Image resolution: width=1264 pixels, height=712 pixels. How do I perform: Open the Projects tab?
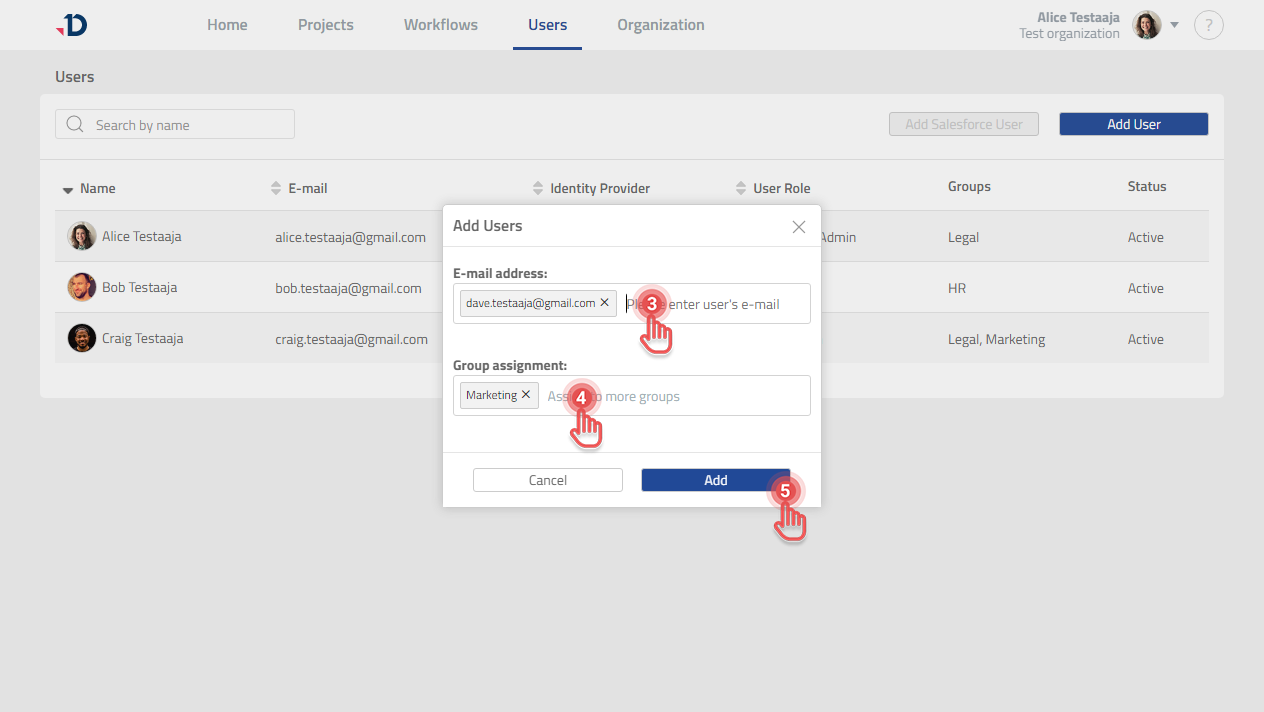tap(325, 25)
